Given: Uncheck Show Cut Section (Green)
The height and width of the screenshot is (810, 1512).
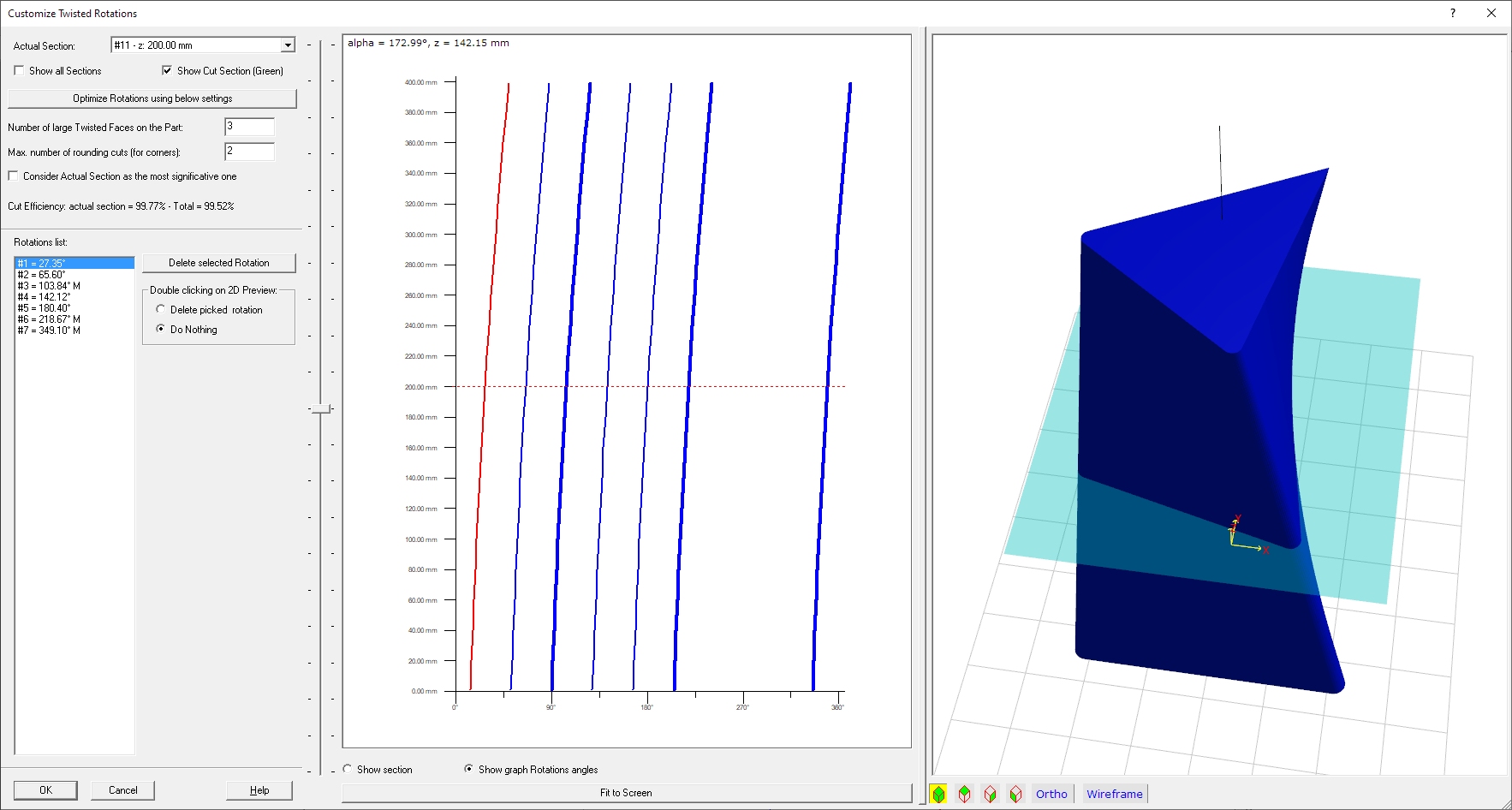Looking at the screenshot, I should pyautogui.click(x=167, y=71).
